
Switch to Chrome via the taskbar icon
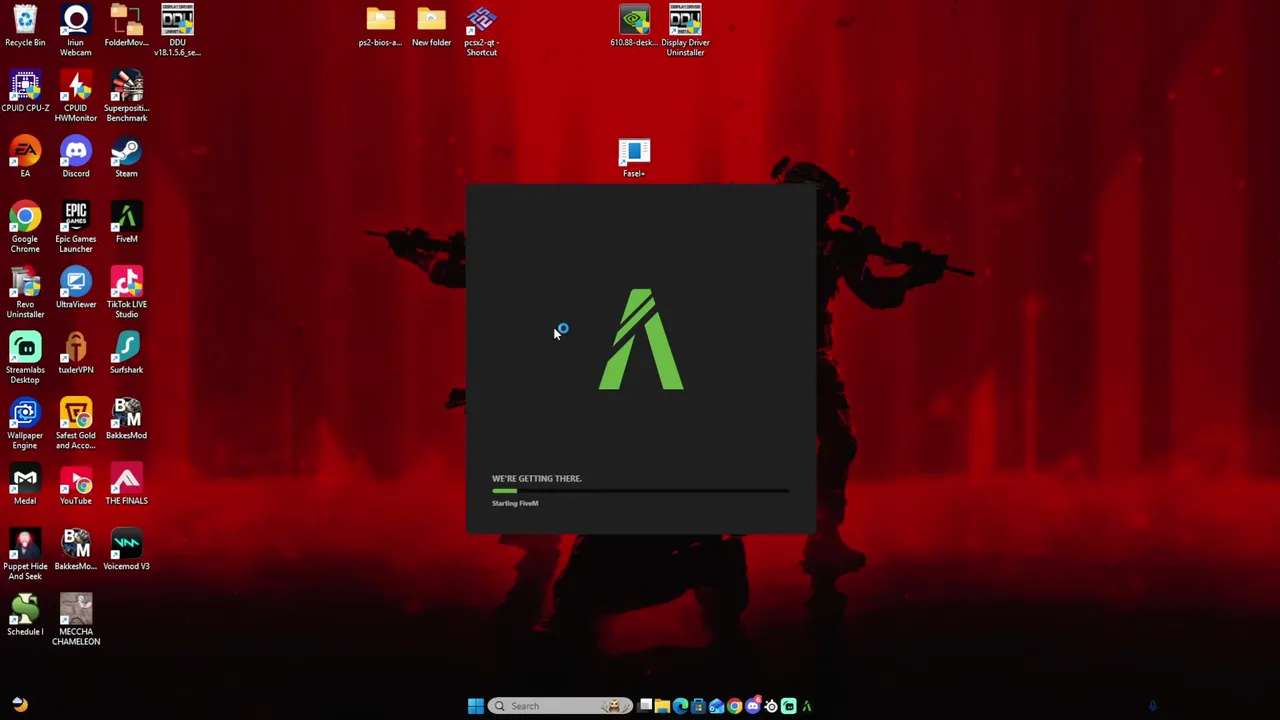(x=734, y=706)
